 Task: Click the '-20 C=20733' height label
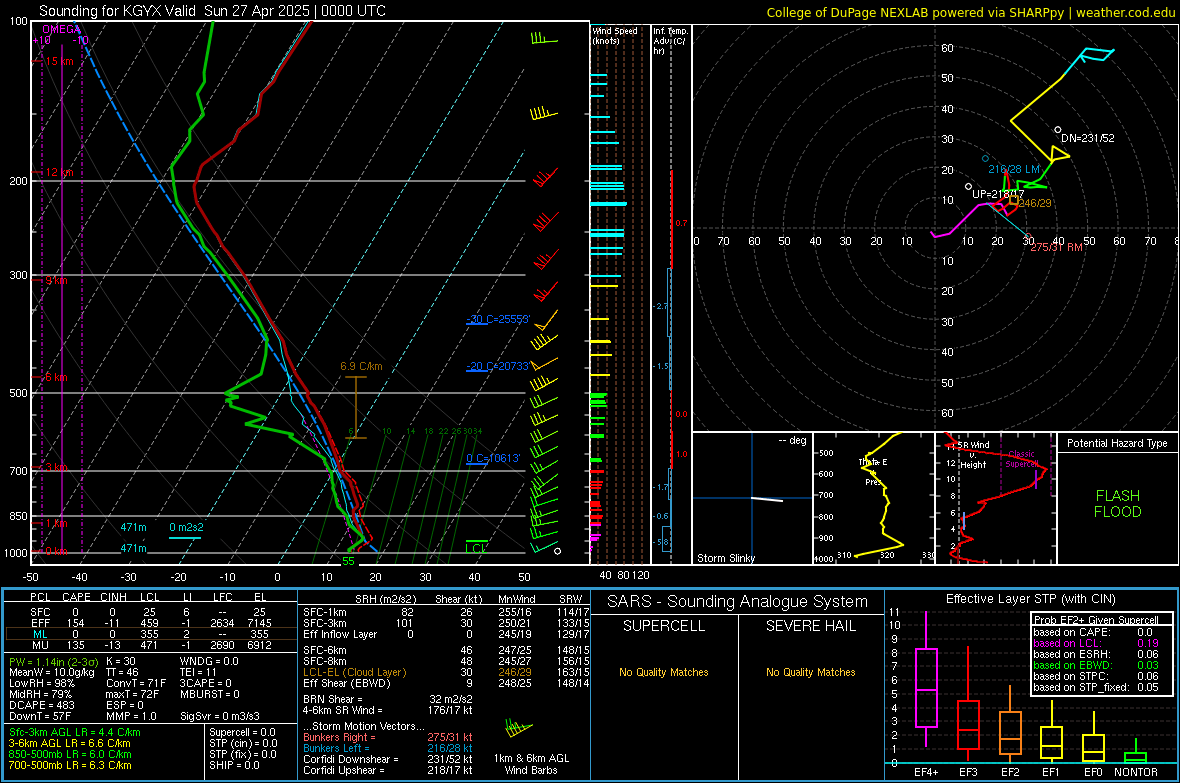[x=498, y=367]
